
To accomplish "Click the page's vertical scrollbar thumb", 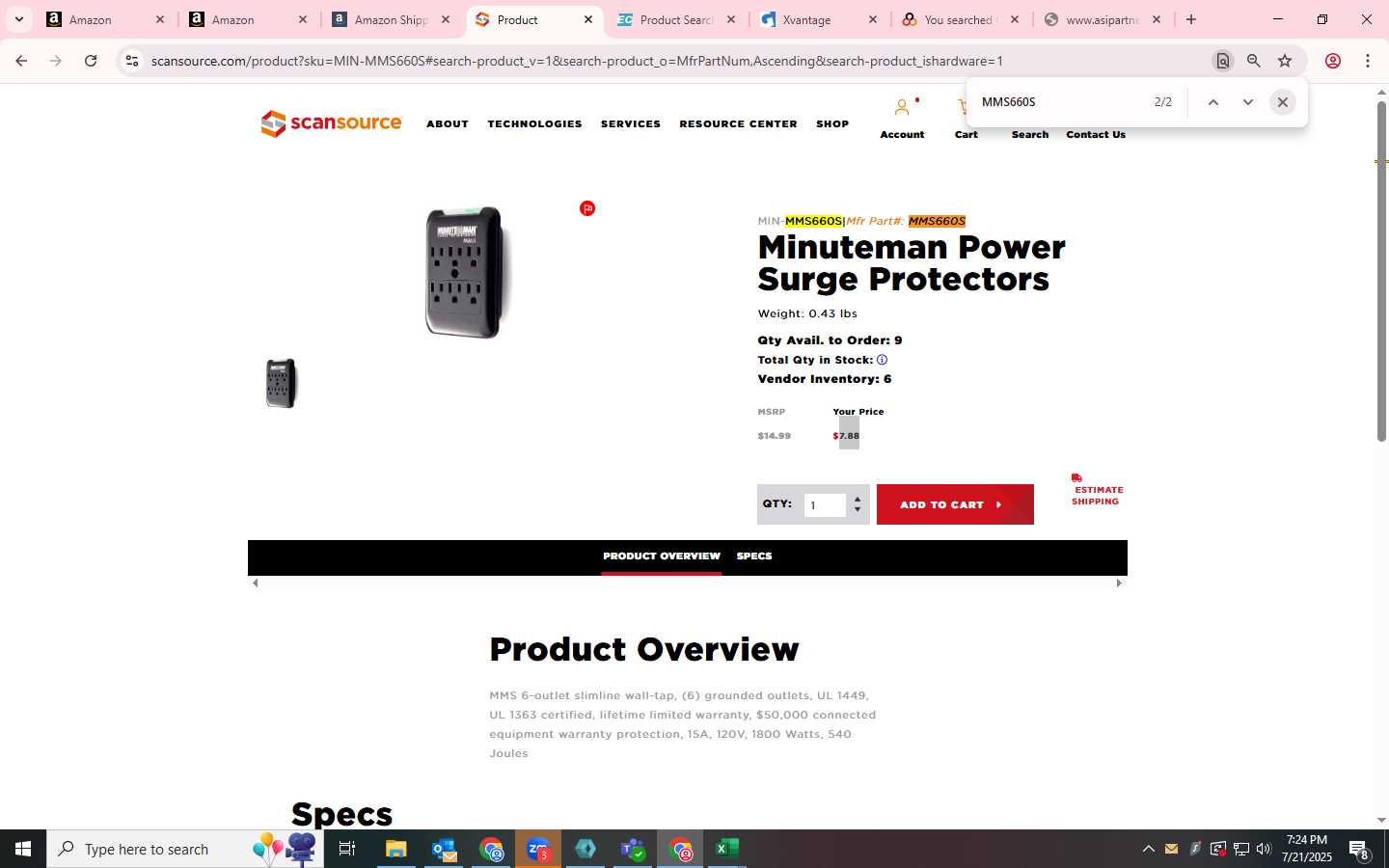I will 1381,270.
